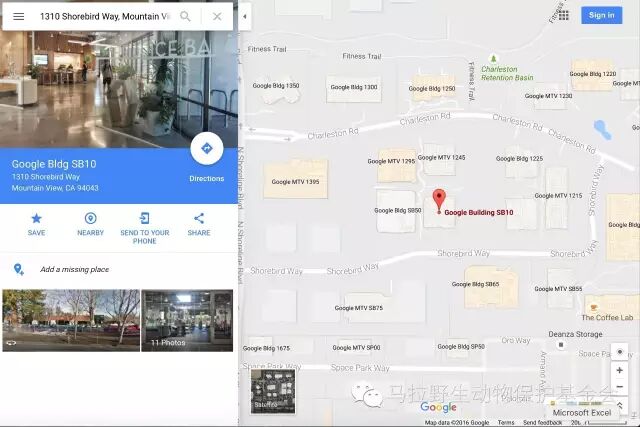Select Google MTV 1230 label
This screenshot has height=427, width=640.
tap(549, 96)
